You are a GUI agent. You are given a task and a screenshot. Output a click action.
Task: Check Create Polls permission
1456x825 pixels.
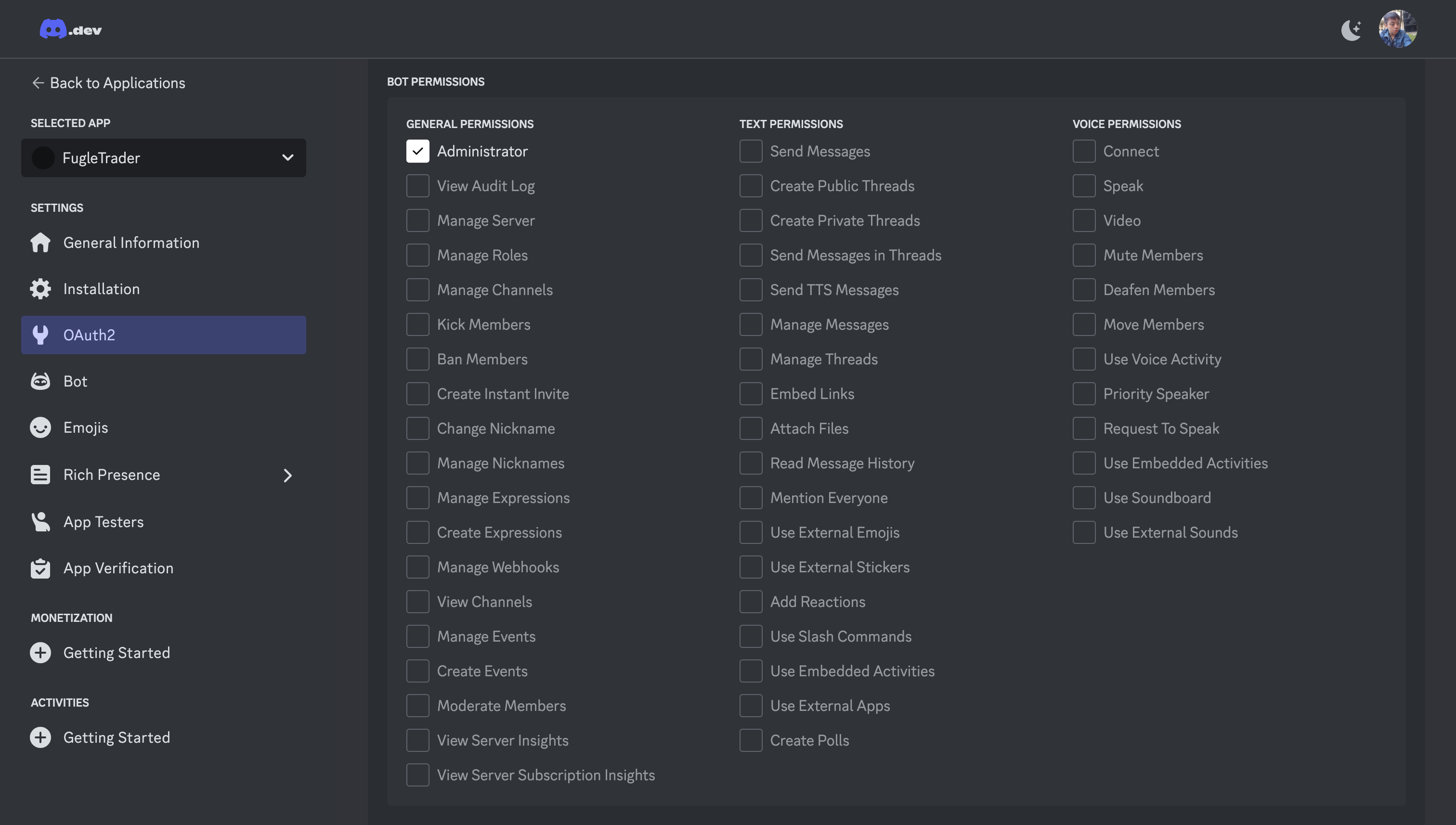(751, 741)
